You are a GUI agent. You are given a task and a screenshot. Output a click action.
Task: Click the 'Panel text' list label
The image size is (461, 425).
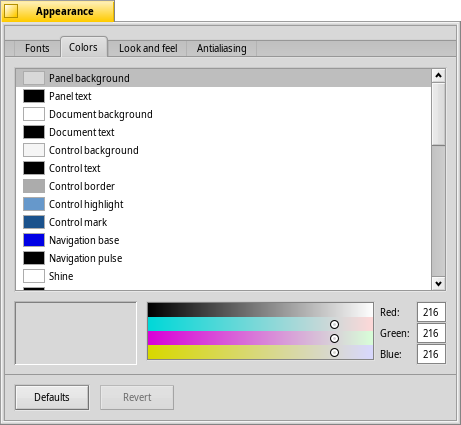pyautogui.click(x=70, y=96)
